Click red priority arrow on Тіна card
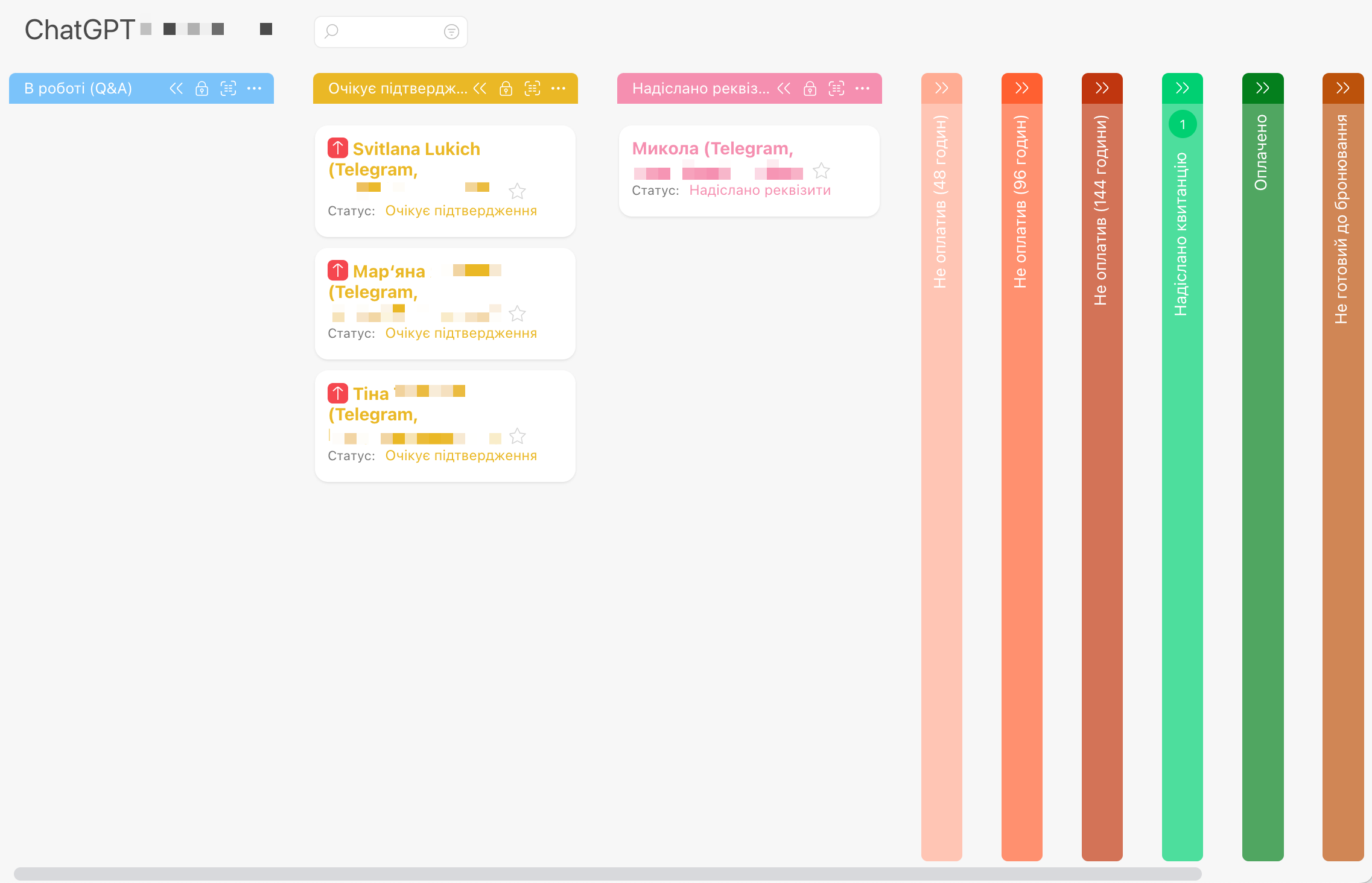This screenshot has height=883, width=1372. pos(338,393)
